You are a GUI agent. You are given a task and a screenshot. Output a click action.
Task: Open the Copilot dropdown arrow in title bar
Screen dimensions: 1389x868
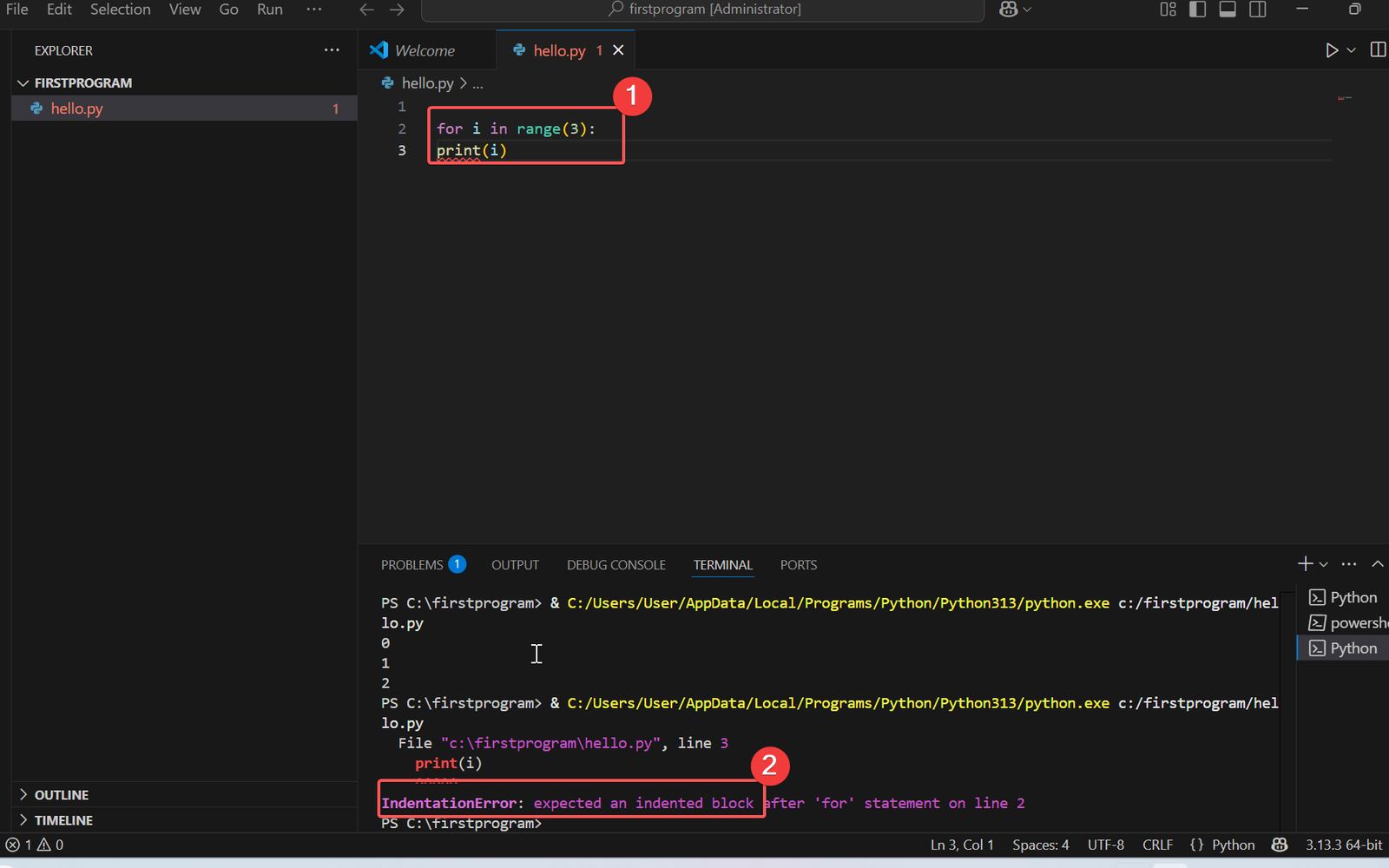tap(1027, 10)
